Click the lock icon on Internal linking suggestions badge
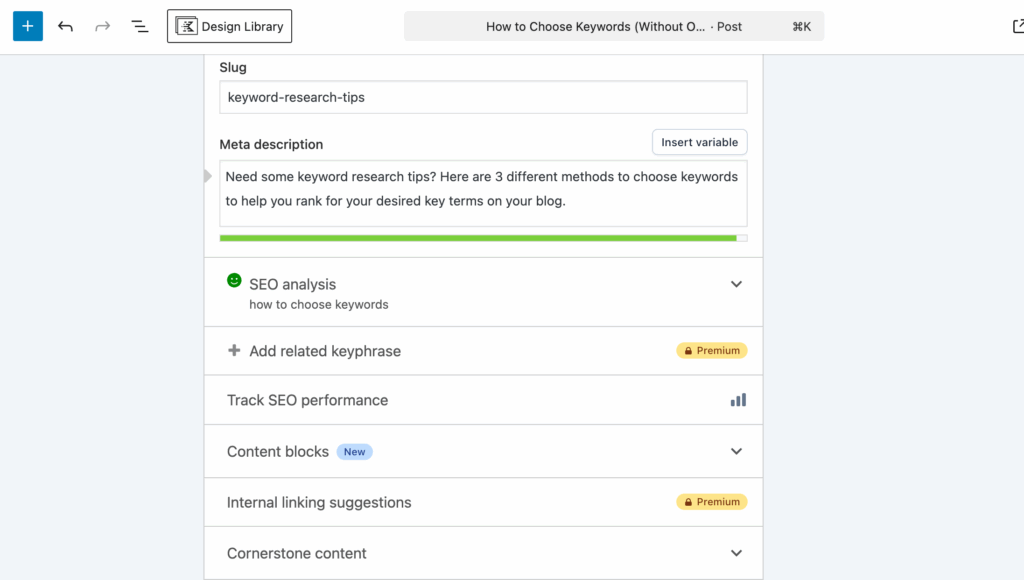This screenshot has width=1024, height=580. point(689,501)
